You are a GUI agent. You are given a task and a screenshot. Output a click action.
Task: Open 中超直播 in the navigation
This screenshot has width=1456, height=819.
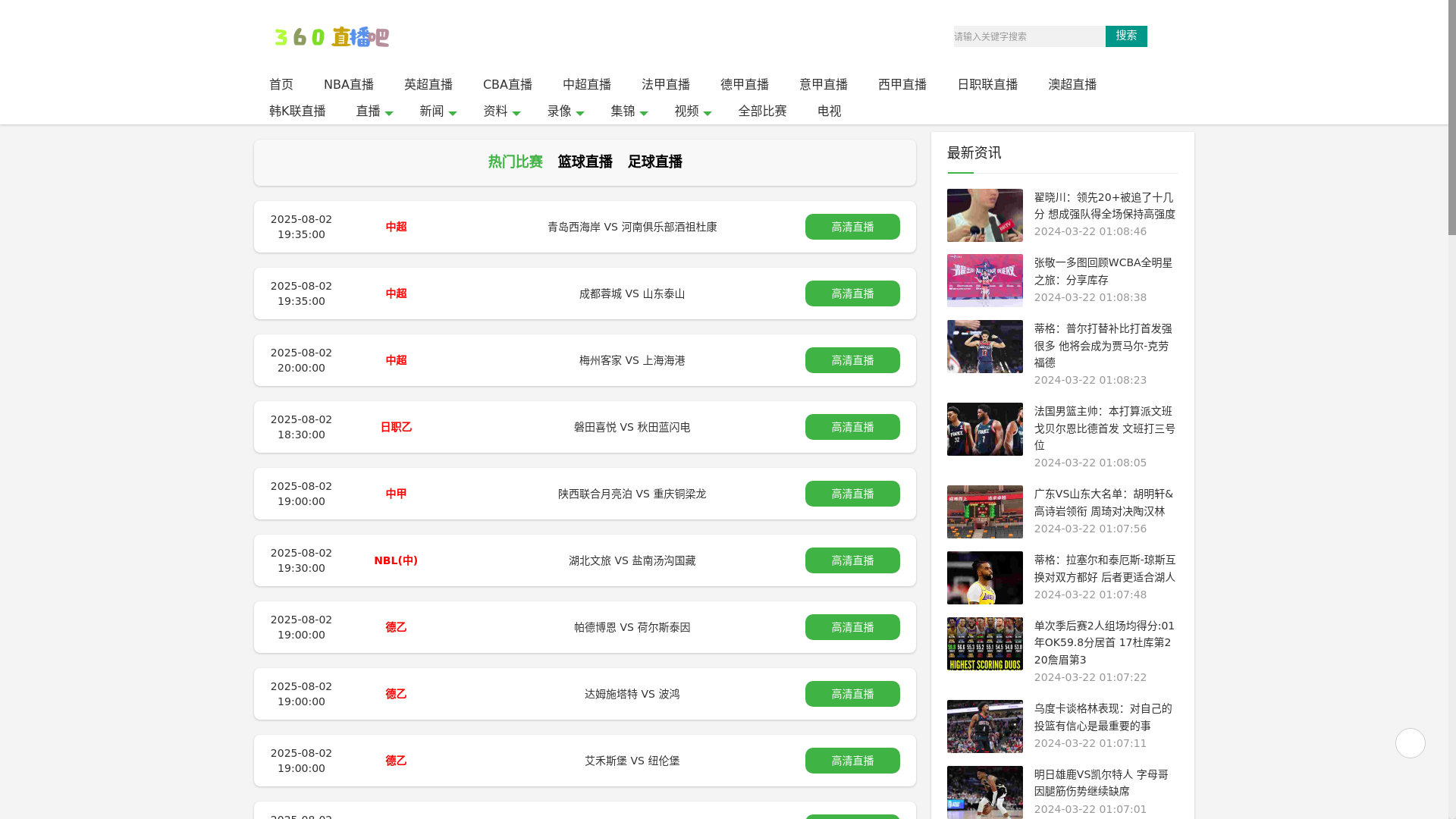pyautogui.click(x=587, y=84)
